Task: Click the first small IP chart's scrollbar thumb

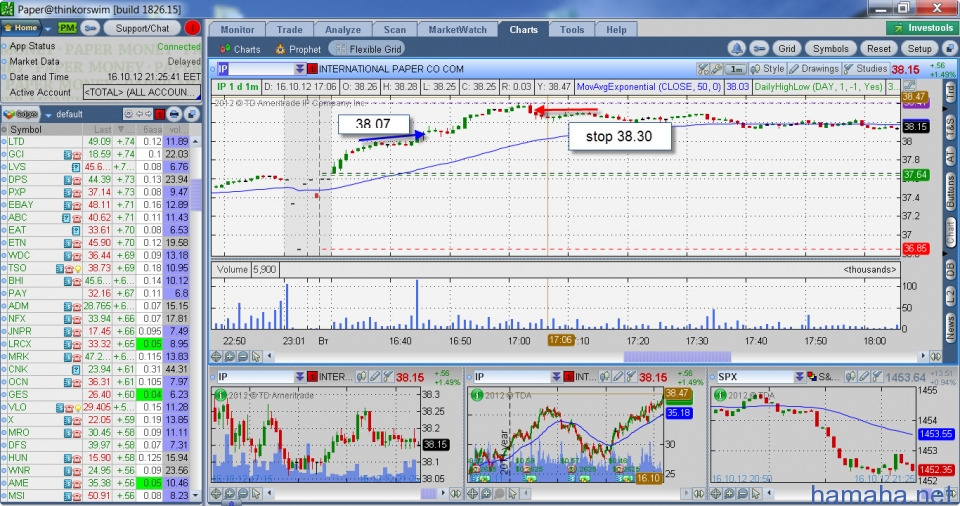Action: pos(429,493)
